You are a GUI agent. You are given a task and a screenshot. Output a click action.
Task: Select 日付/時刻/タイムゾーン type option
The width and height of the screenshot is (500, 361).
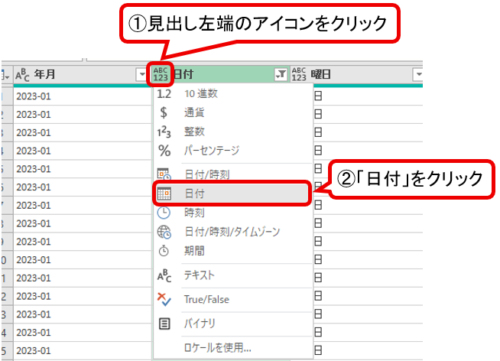pos(233,232)
